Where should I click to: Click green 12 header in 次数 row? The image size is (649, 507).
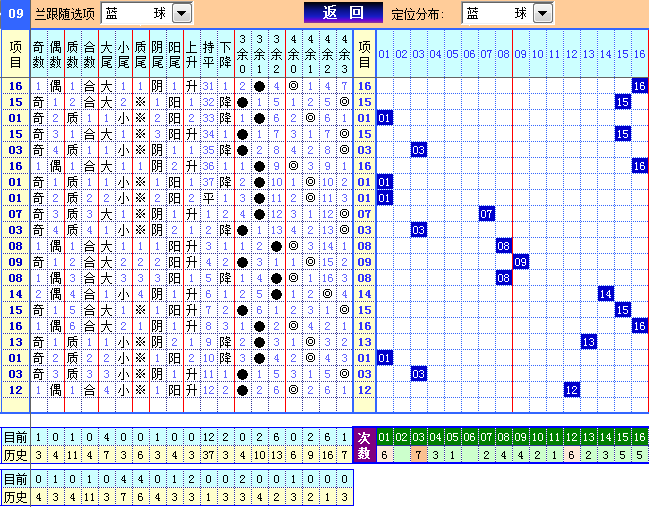click(x=572, y=437)
